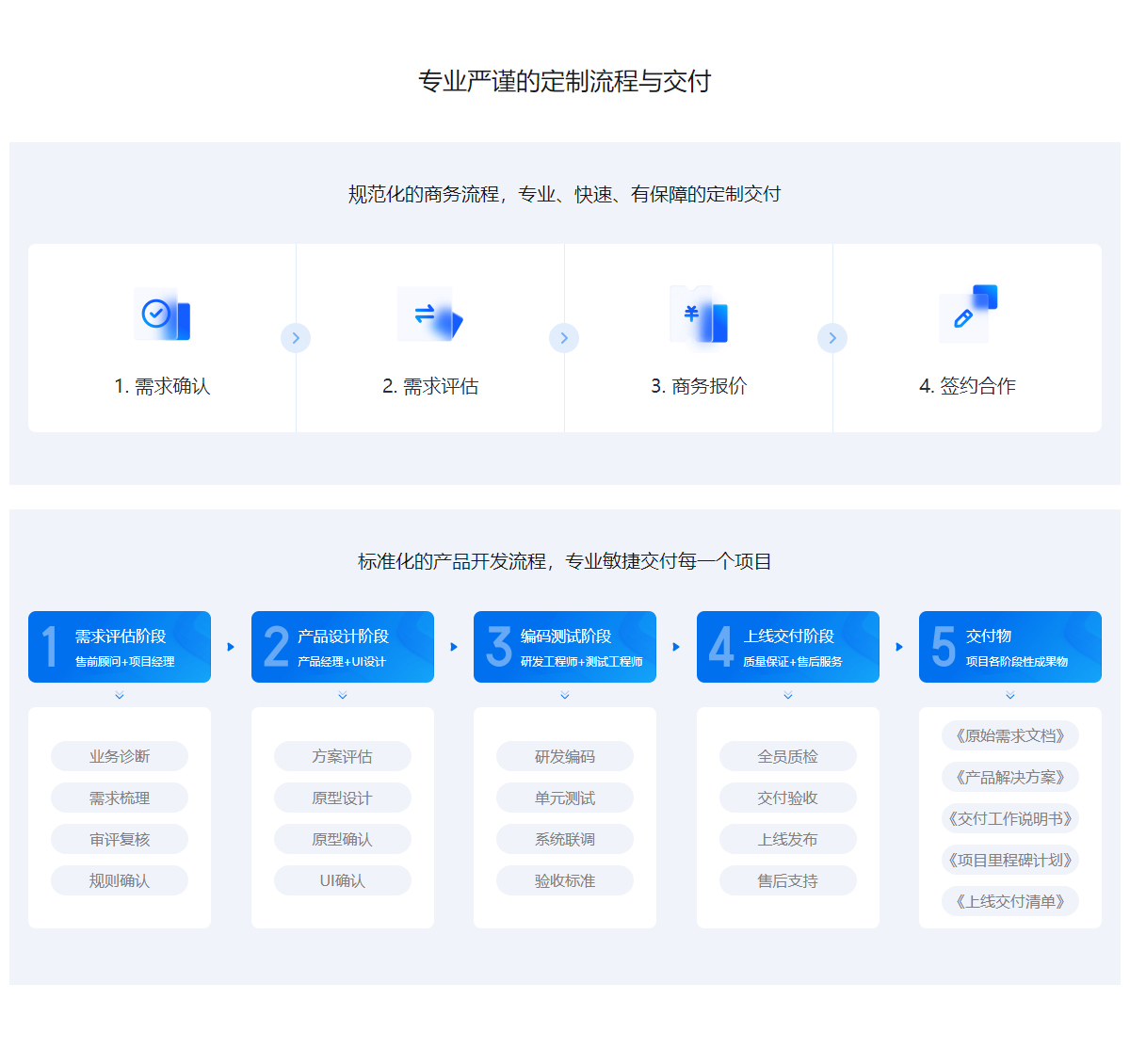Click the round arrow between 需求评估 and 商务报价
Image resolution: width=1130 pixels, height=1064 pixels.
[x=564, y=338]
